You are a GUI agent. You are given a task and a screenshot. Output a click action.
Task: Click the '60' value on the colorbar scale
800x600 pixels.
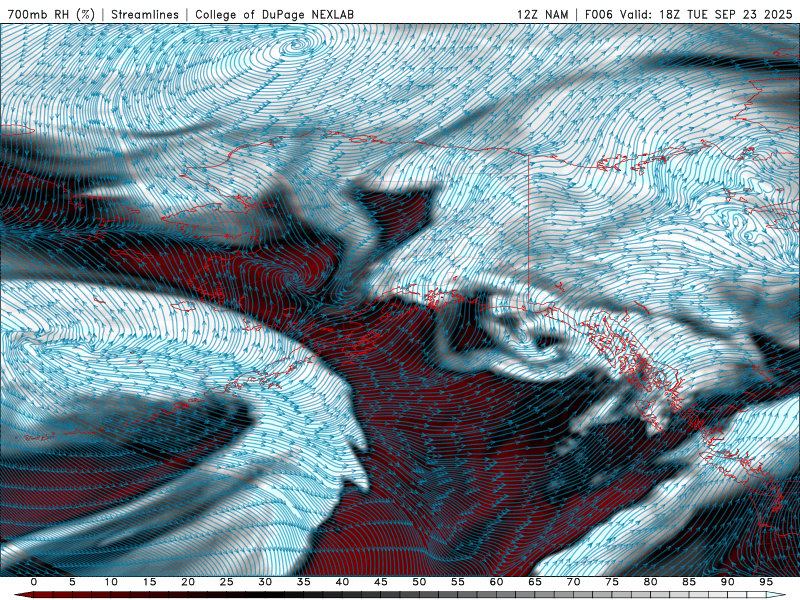click(x=496, y=582)
